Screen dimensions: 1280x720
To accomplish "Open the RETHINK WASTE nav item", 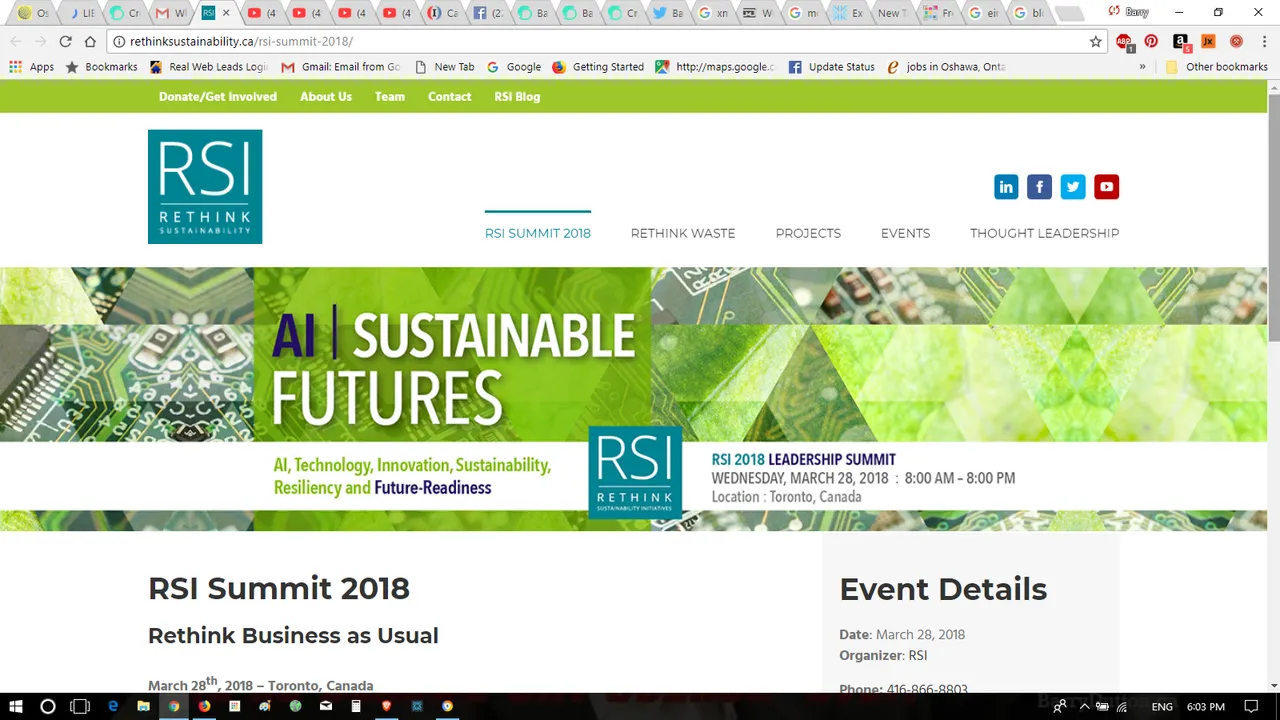I will point(683,233).
